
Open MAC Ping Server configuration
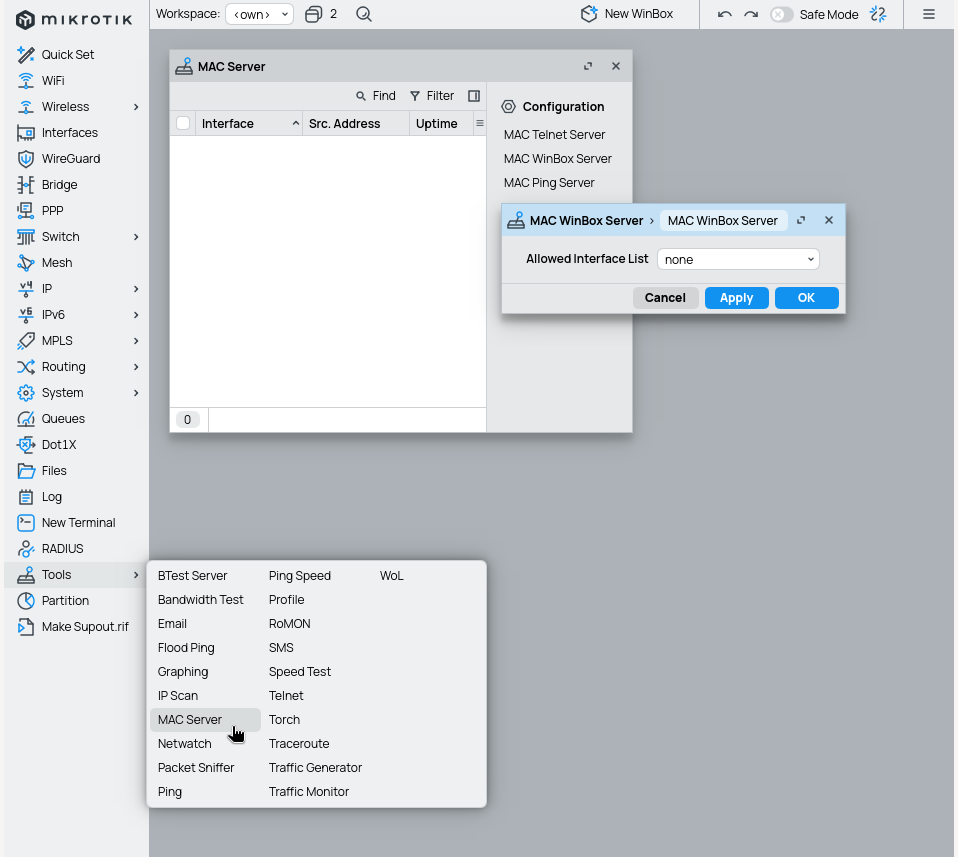[x=549, y=183]
